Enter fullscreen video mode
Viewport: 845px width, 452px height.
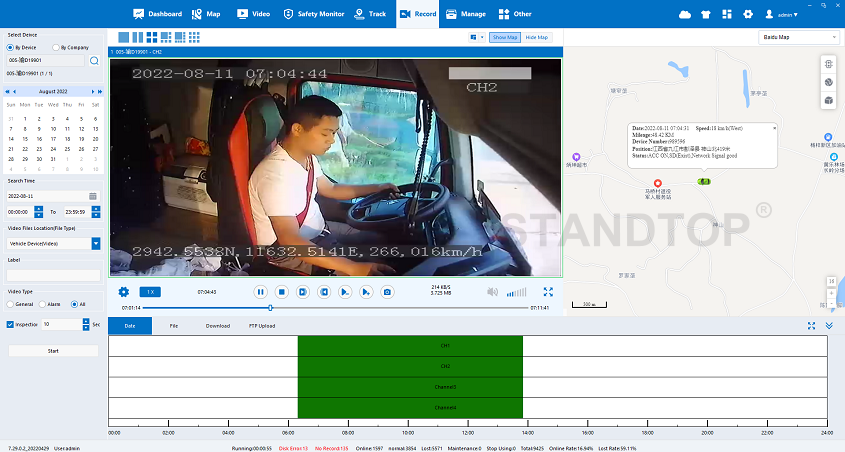[x=548, y=292]
